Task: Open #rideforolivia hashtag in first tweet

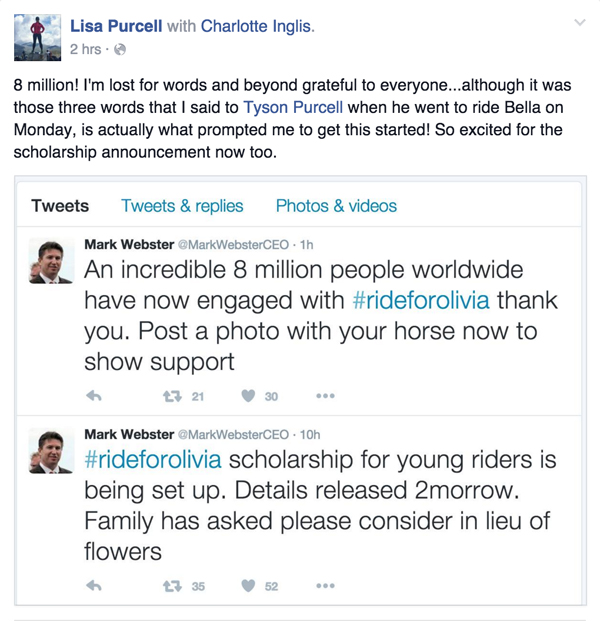Action: (x=421, y=300)
